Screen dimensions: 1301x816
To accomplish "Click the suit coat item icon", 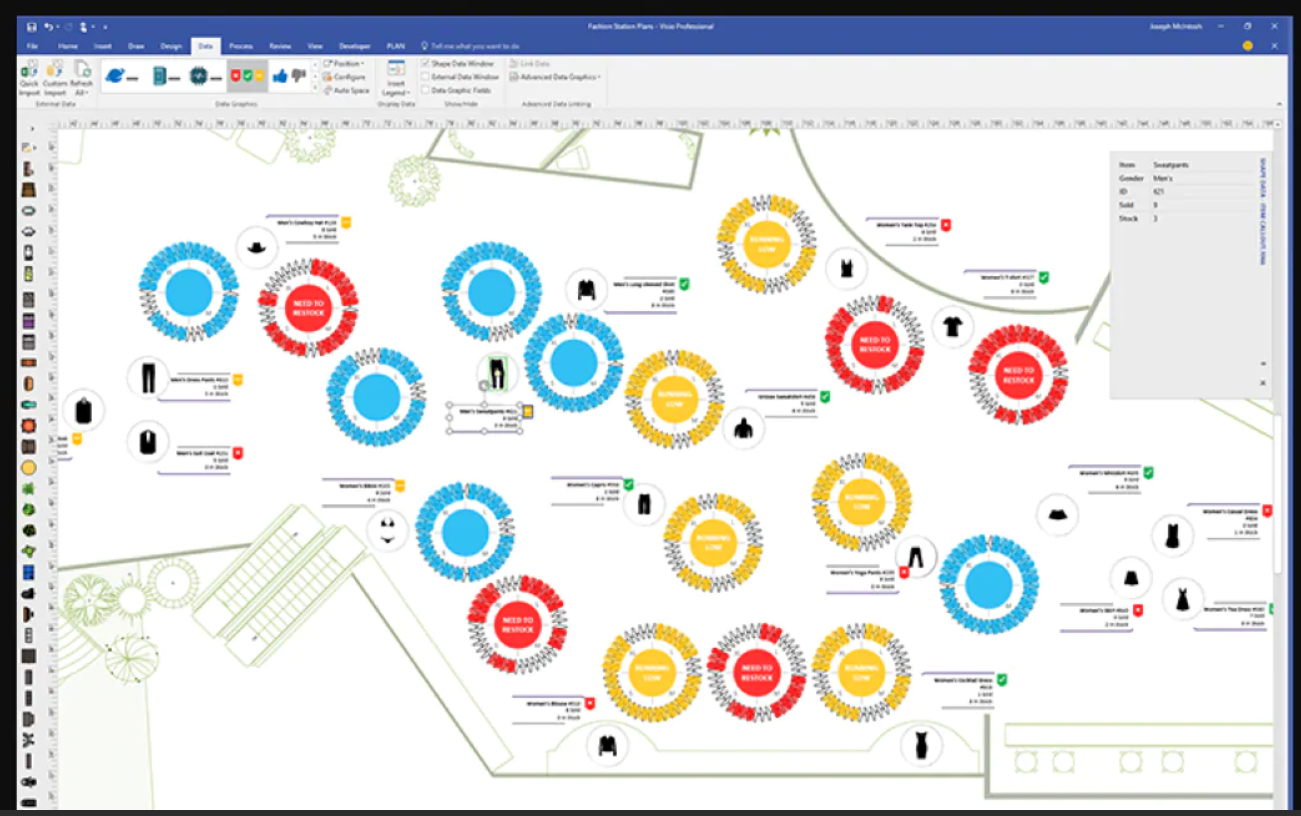I will coord(148,441).
